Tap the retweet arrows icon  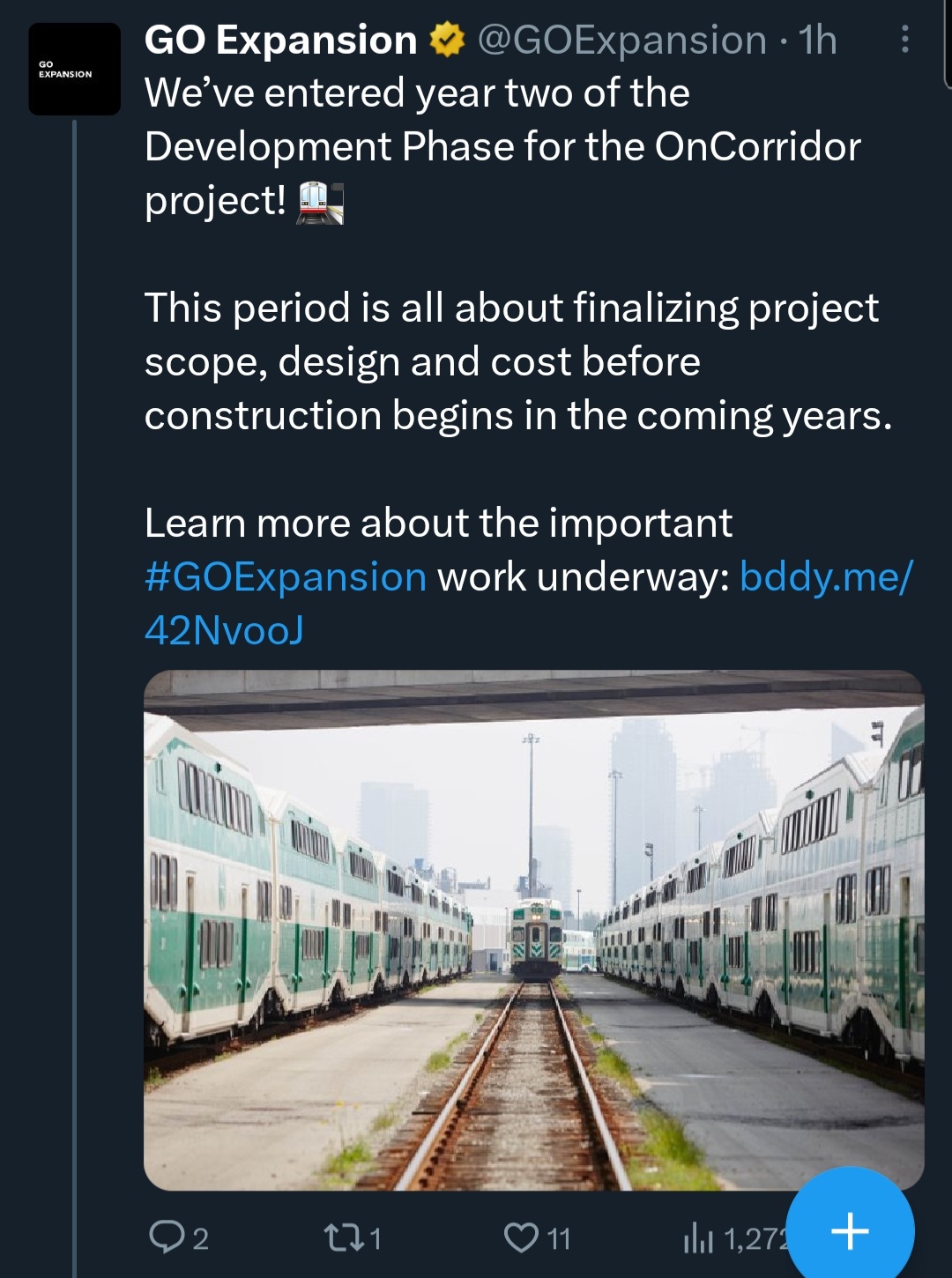pyautogui.click(x=344, y=1237)
